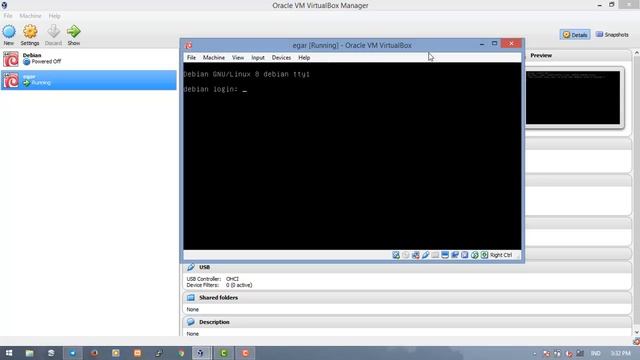Click the Right Ctrl host key label

pyautogui.click(x=501, y=255)
